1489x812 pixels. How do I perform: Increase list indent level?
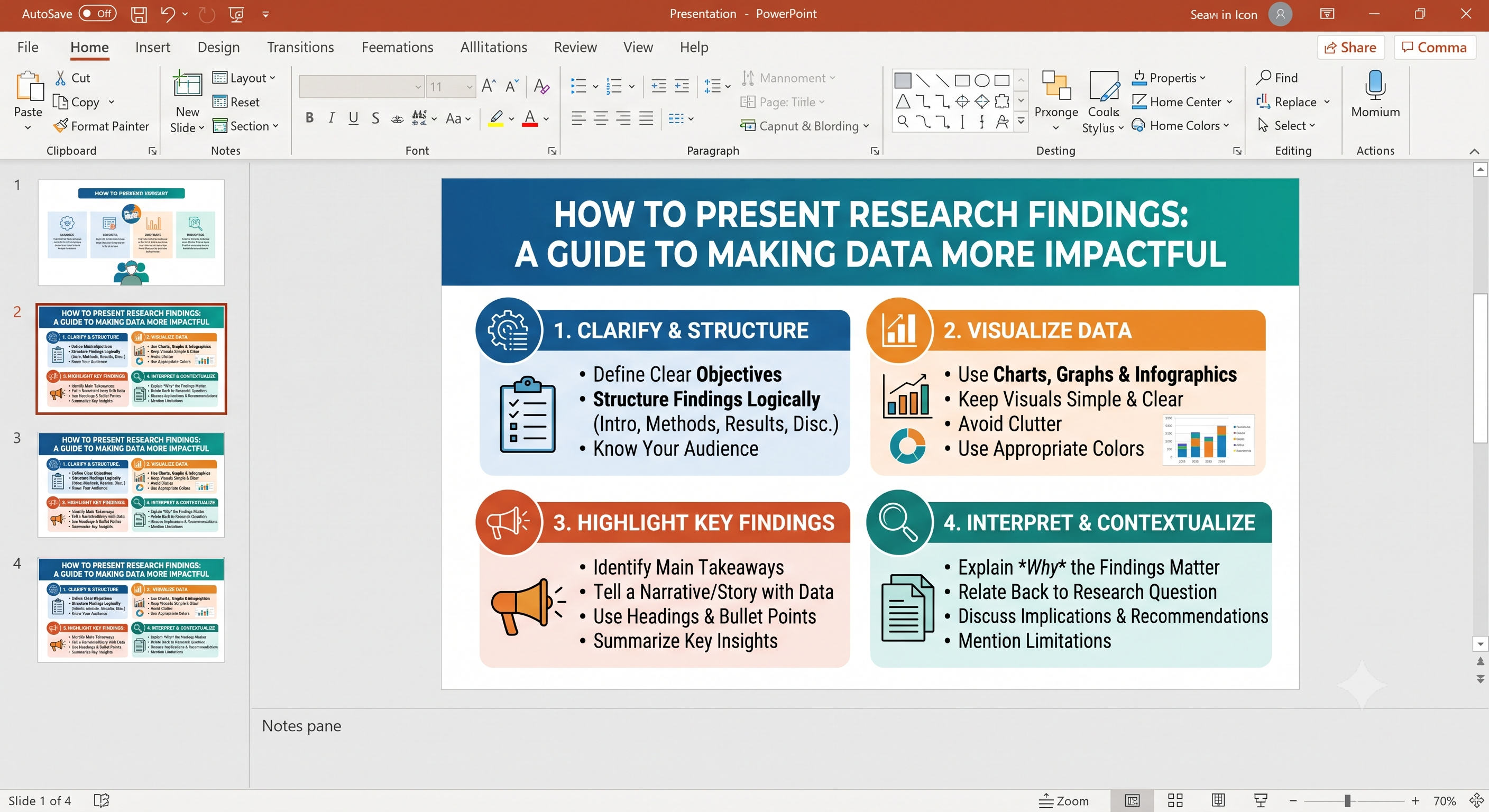(x=682, y=86)
